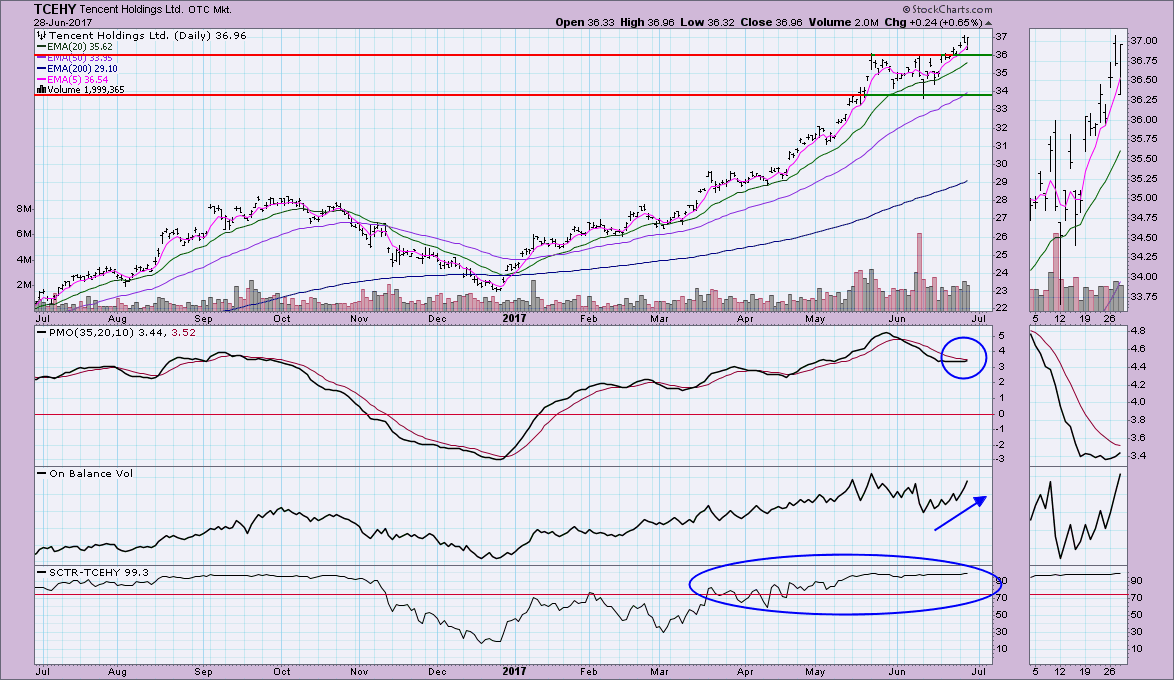Click price axis label 22 on main chart
The image size is (1174, 680).
pyautogui.click(x=1001, y=309)
